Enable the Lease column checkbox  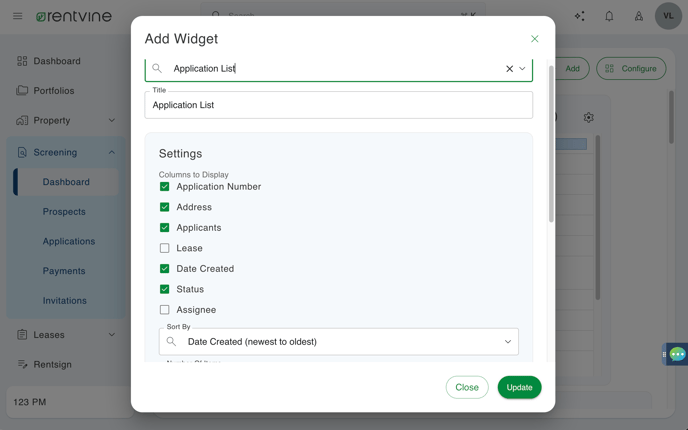click(165, 248)
